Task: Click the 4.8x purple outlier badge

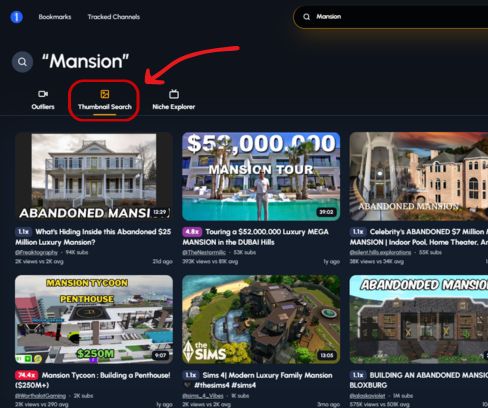Action: (192, 232)
